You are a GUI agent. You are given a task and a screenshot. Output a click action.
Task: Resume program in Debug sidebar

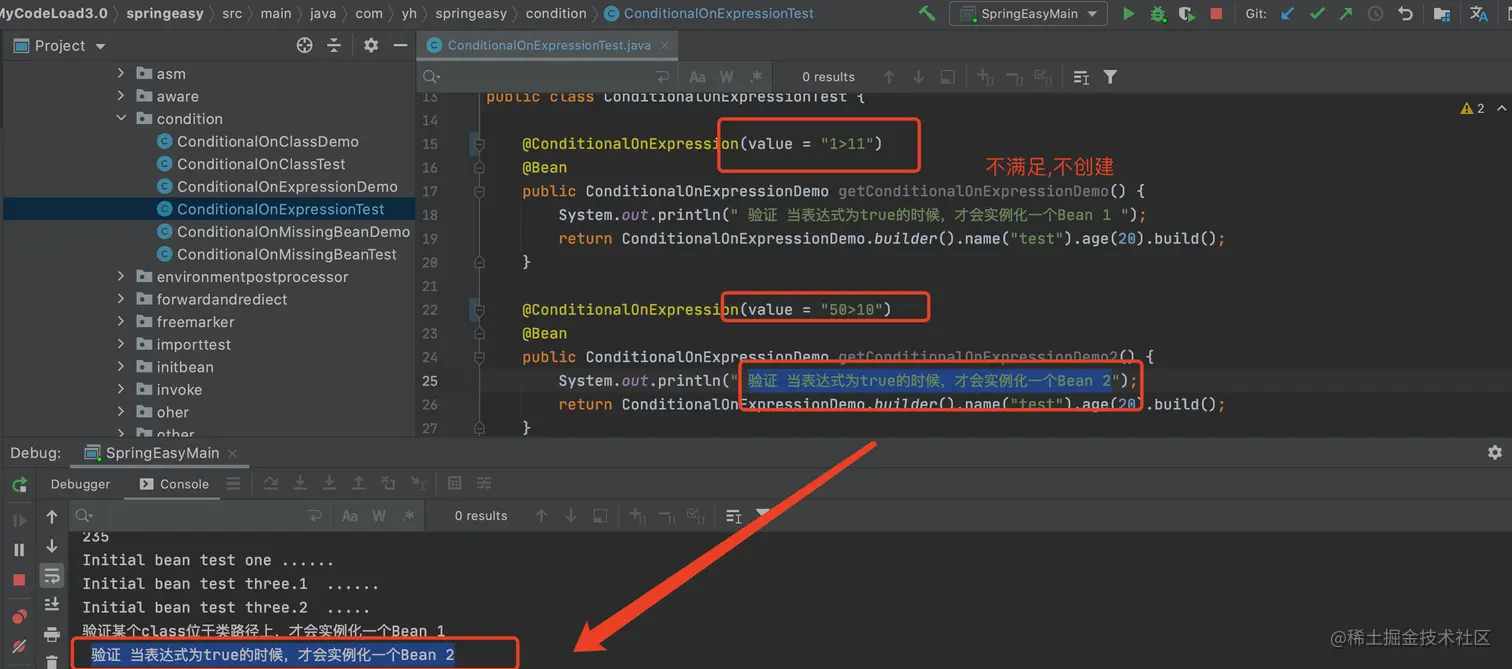tap(19, 520)
